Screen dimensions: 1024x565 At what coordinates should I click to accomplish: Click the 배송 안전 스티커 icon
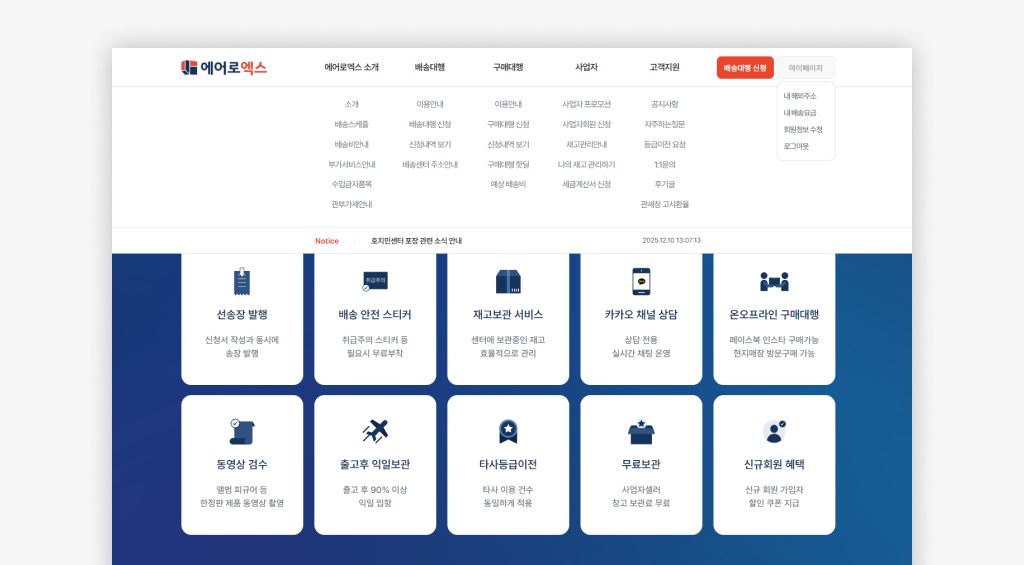click(375, 282)
